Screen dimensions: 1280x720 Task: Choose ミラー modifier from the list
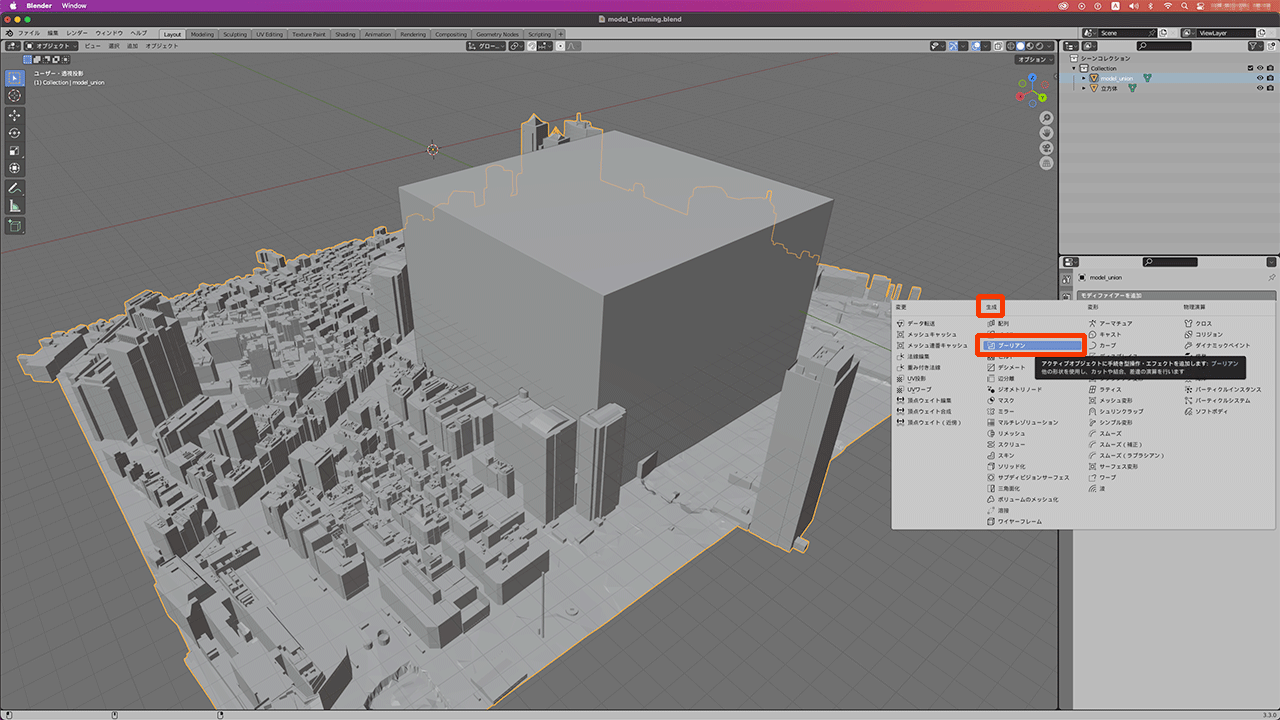click(x=1006, y=411)
